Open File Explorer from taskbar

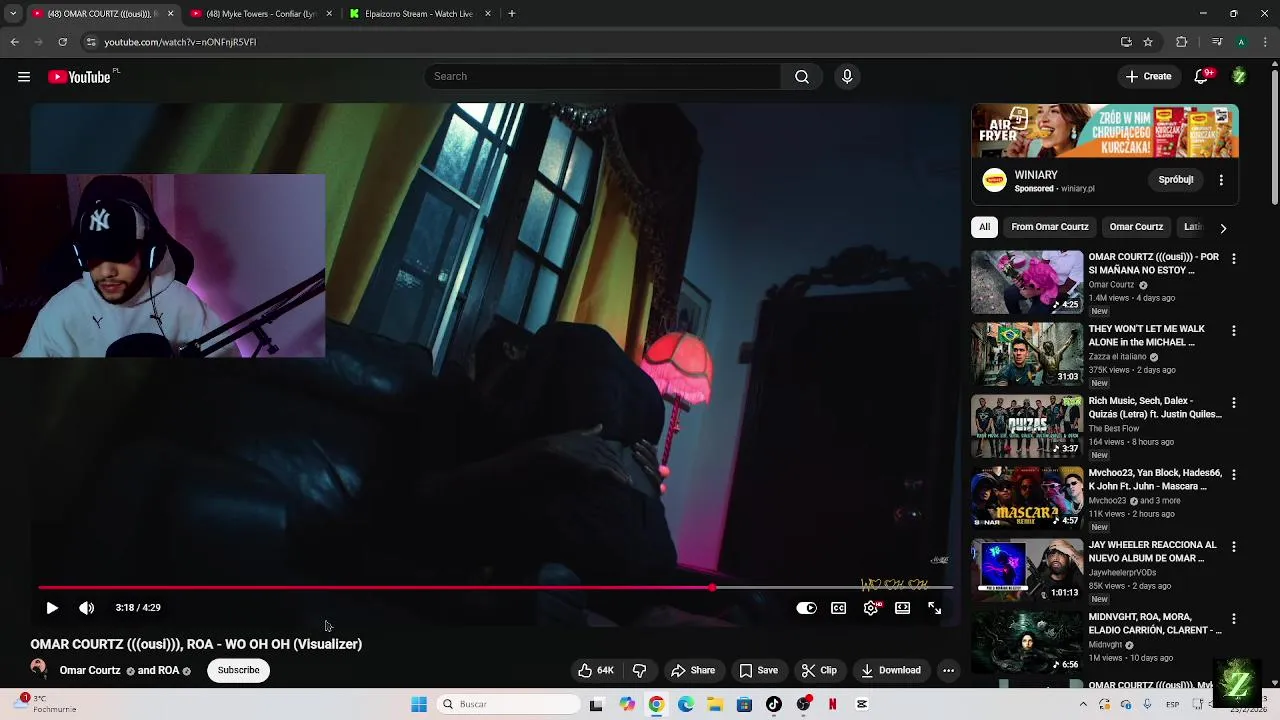coord(715,705)
